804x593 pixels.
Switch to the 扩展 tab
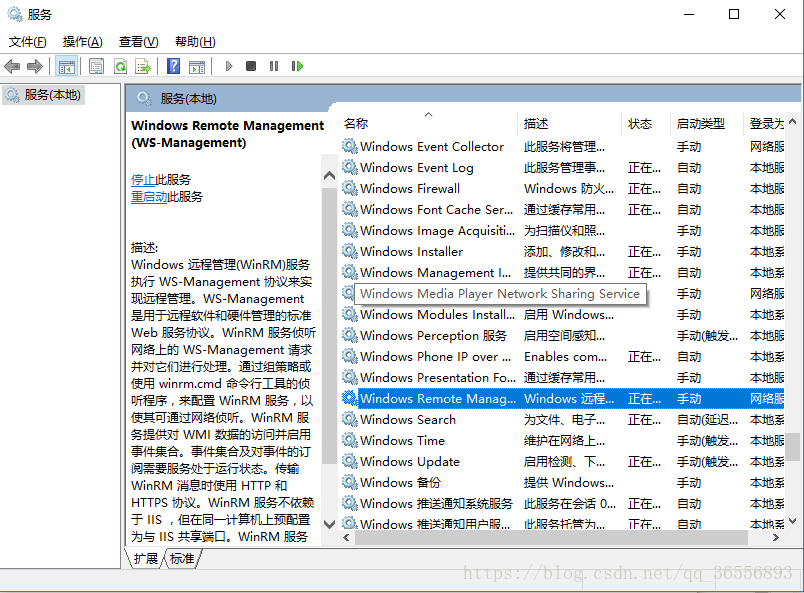145,559
